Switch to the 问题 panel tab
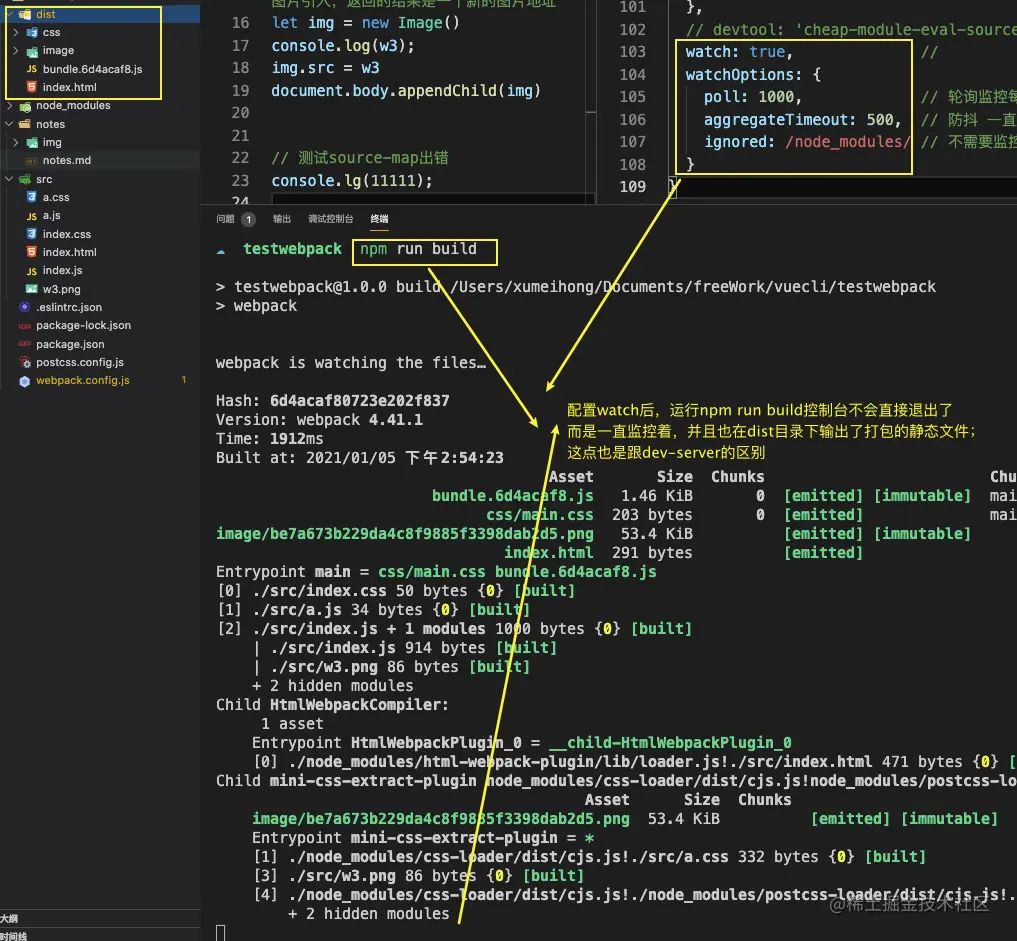The height and width of the screenshot is (941, 1017). (225, 219)
